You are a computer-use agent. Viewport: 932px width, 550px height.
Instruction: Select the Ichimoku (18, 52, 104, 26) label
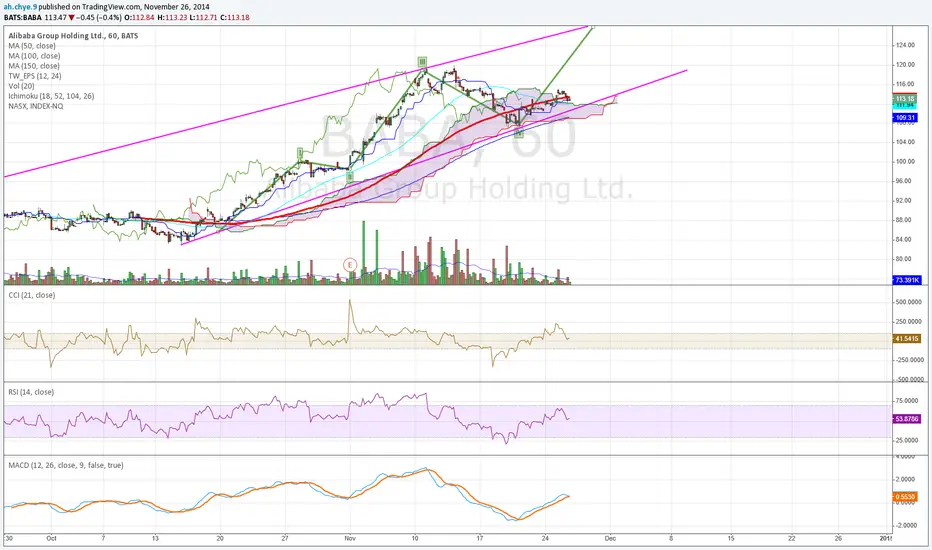[51, 96]
